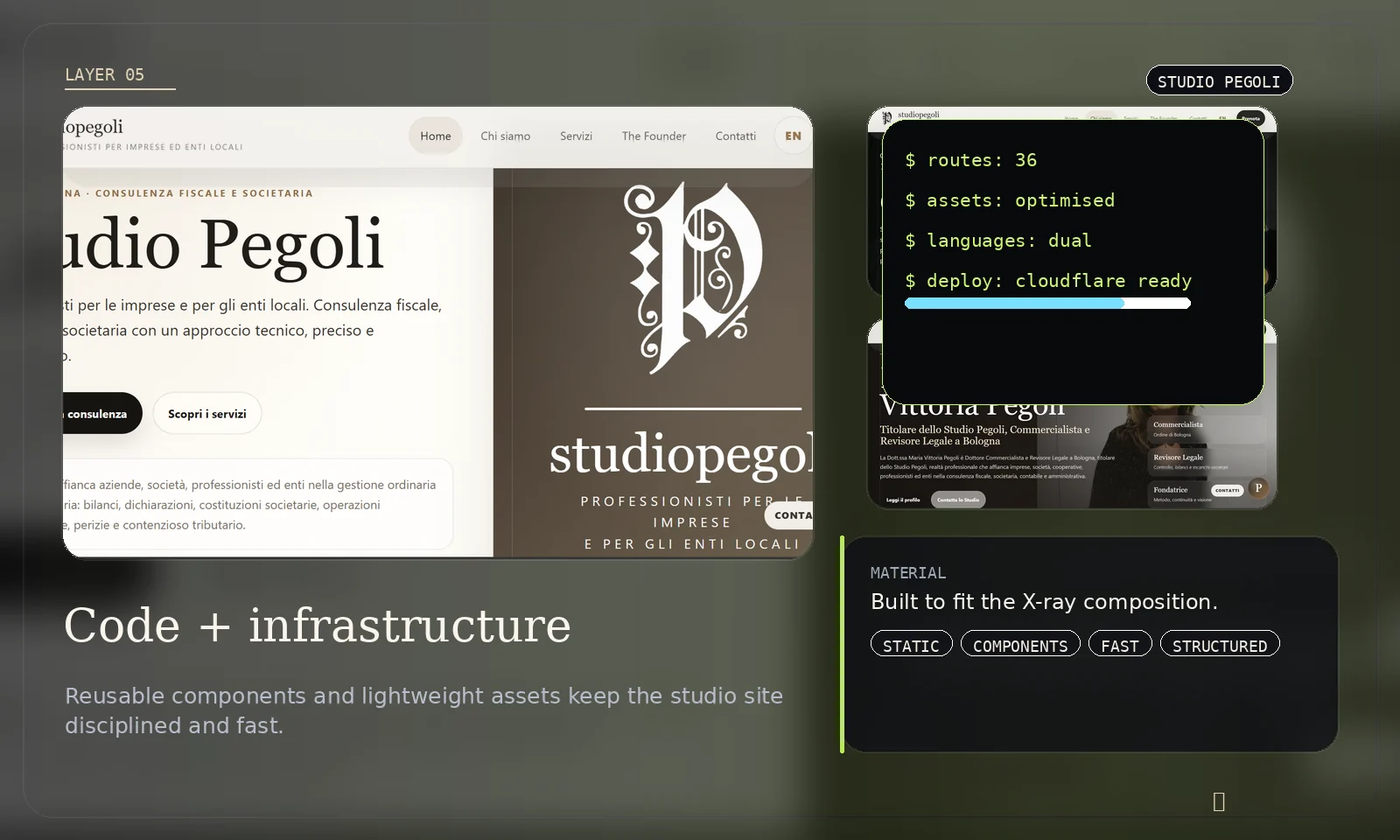Image resolution: width=1400 pixels, height=840 pixels.
Task: Click the terminal line "$ languages: dual"
Action: (x=998, y=241)
